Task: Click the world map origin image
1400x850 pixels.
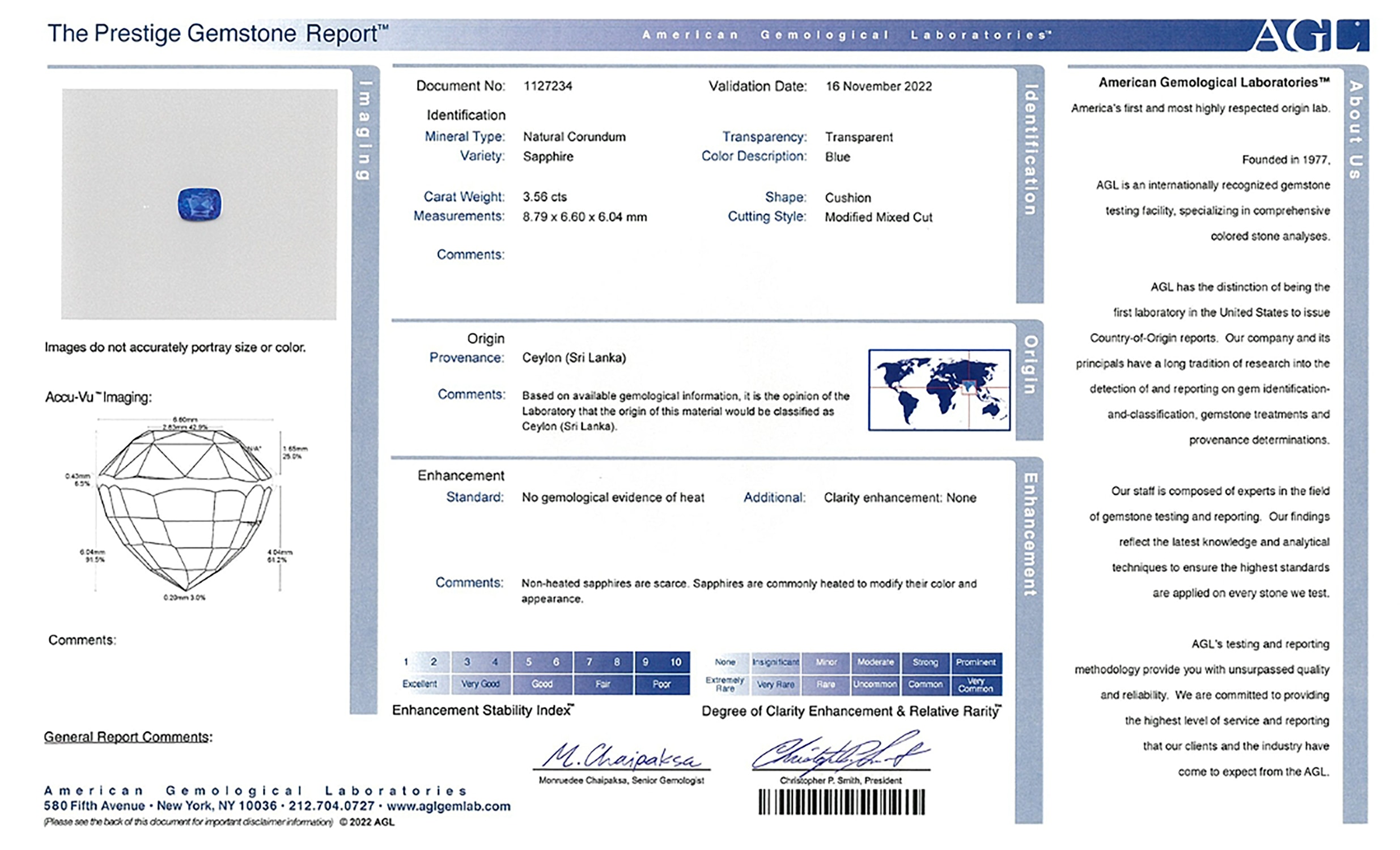Action: (939, 390)
